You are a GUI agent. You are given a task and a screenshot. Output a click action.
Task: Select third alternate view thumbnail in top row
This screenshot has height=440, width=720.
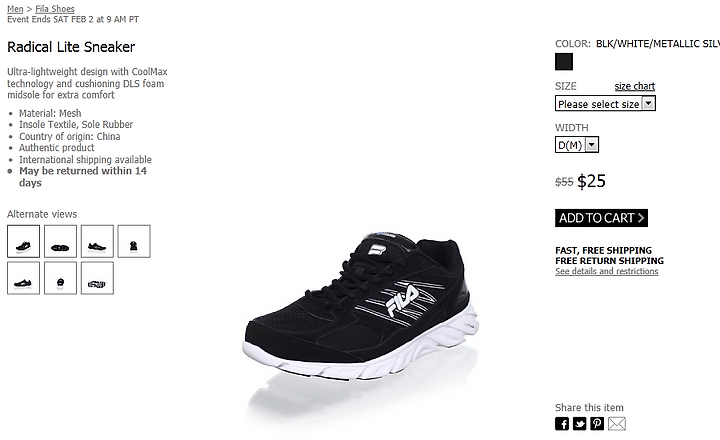[x=97, y=241]
